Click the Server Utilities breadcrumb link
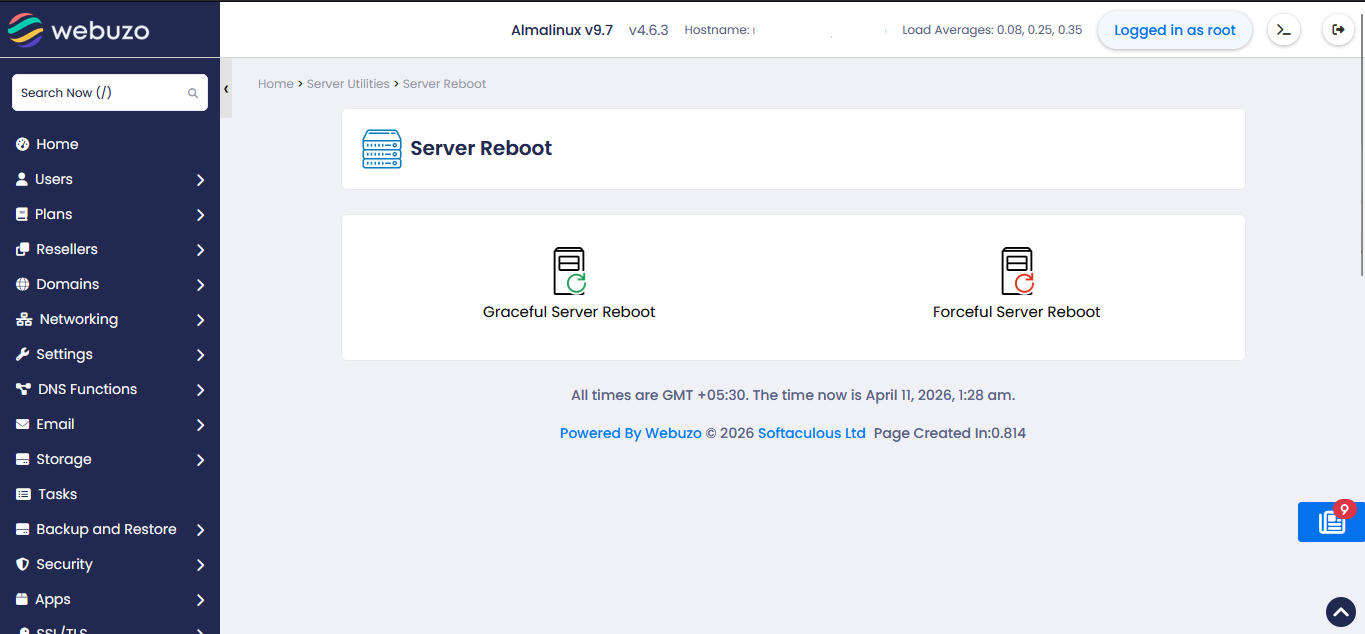This screenshot has width=1365, height=634. click(348, 84)
